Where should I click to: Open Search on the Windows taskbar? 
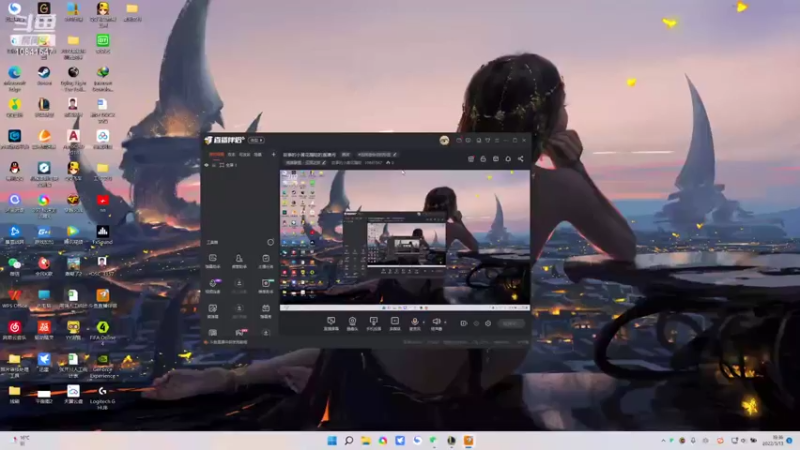tap(349, 440)
